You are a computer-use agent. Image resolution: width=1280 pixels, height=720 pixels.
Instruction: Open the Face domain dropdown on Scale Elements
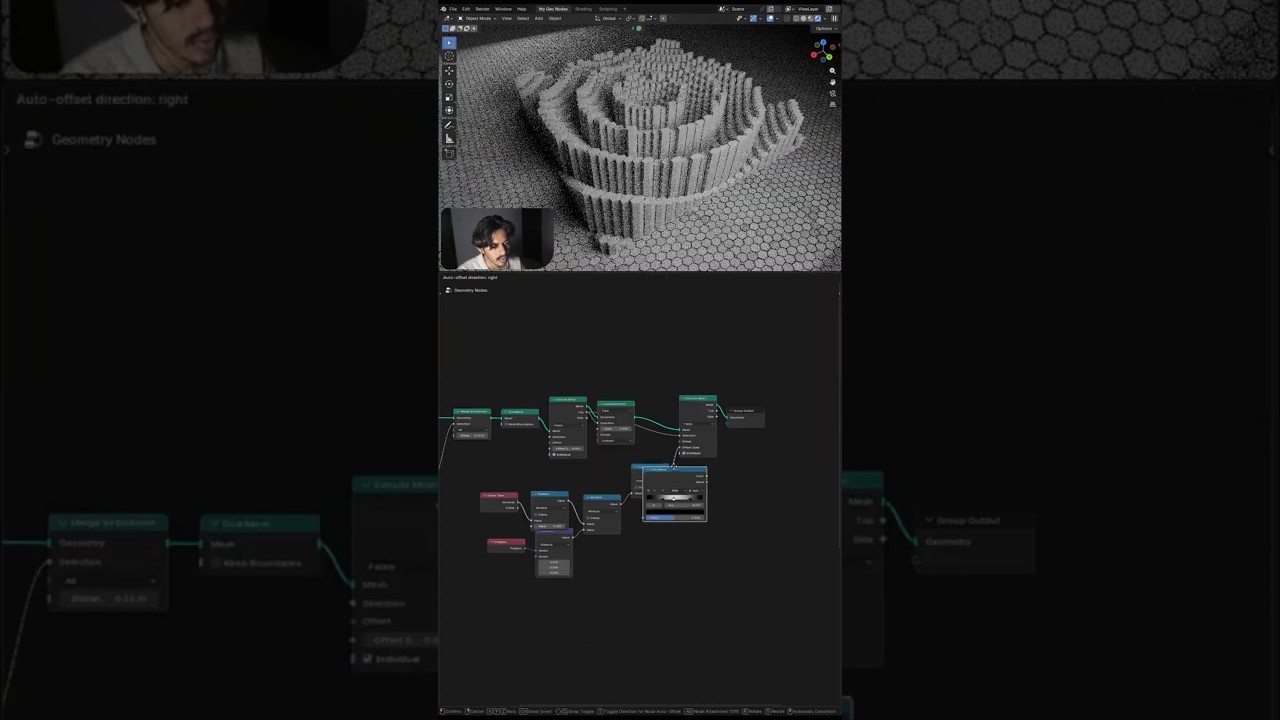pyautogui.click(x=615, y=410)
